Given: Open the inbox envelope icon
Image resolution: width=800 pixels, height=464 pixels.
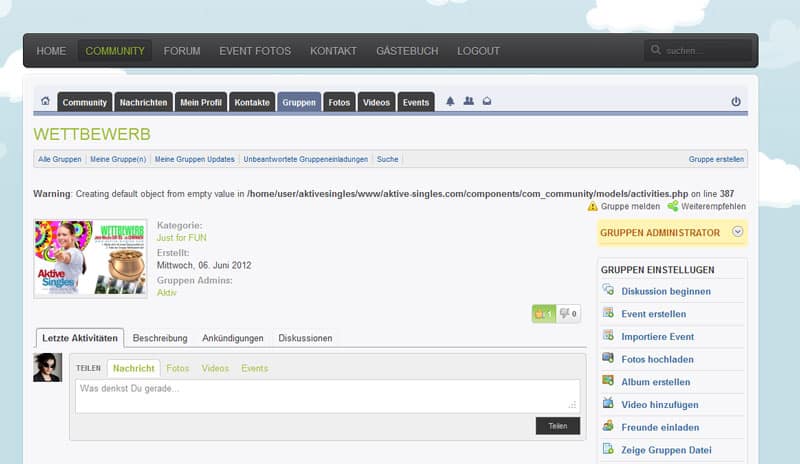Looking at the screenshot, I should tap(486, 102).
